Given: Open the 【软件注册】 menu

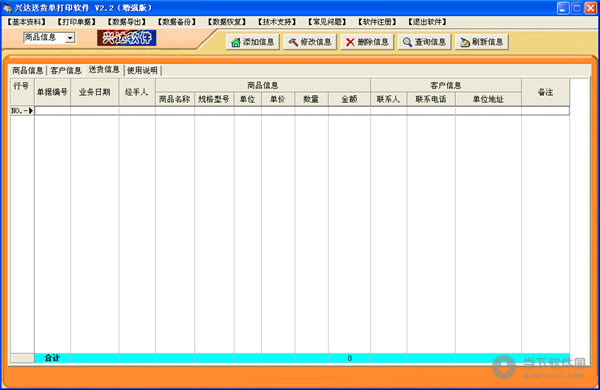Looking at the screenshot, I should coord(377,22).
